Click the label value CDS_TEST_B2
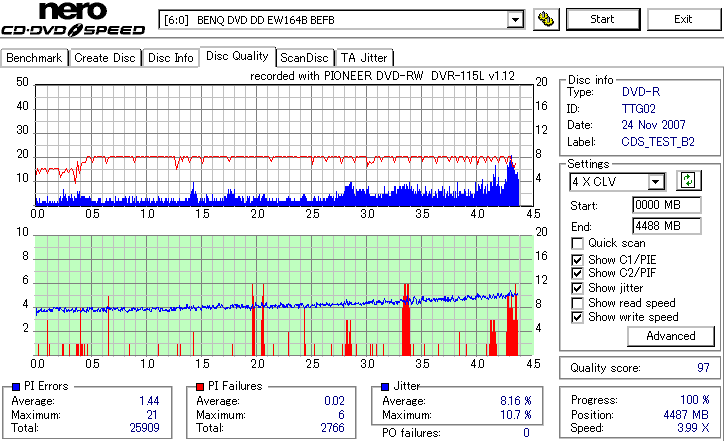Screen dimensions: 724x441 point(658,142)
